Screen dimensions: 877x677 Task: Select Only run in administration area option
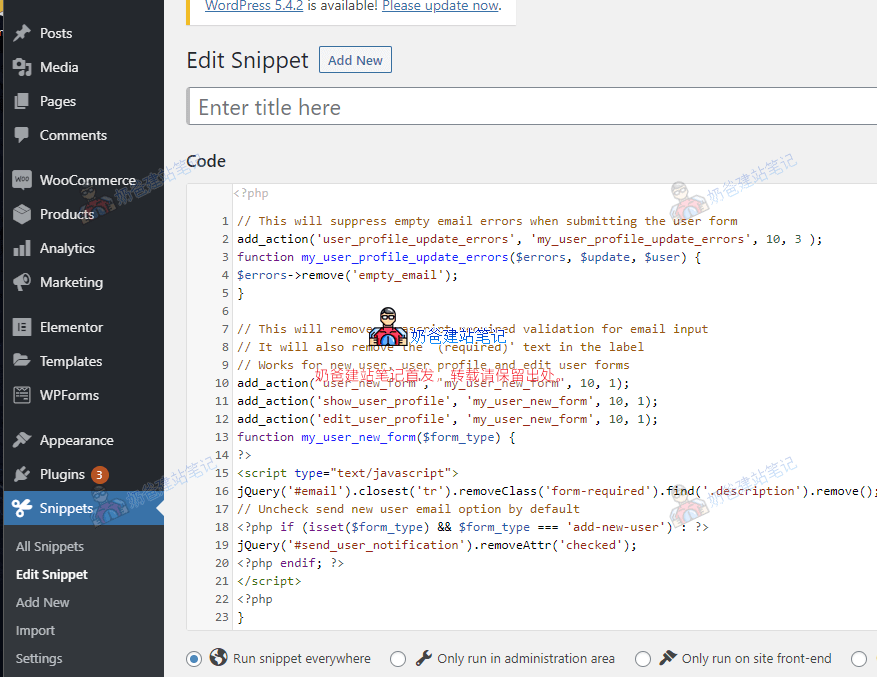point(398,658)
